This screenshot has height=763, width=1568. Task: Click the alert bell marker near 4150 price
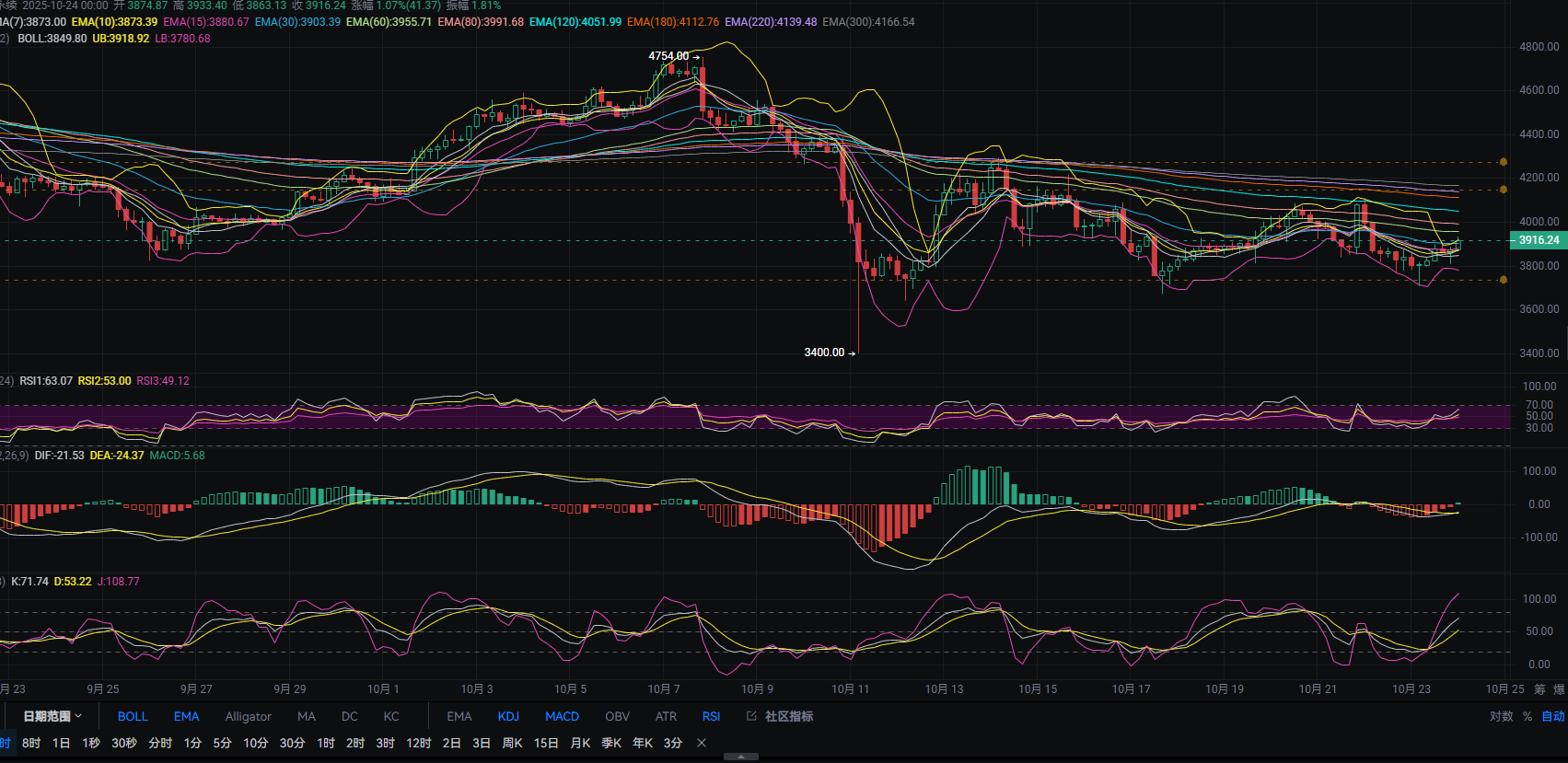[x=1504, y=190]
